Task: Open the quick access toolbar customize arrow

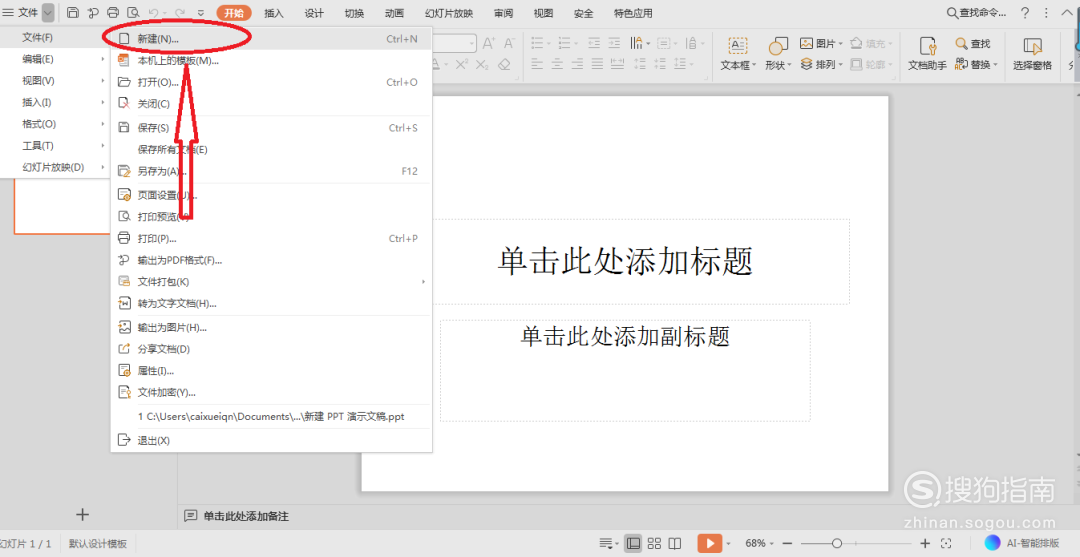Action: 200,12
